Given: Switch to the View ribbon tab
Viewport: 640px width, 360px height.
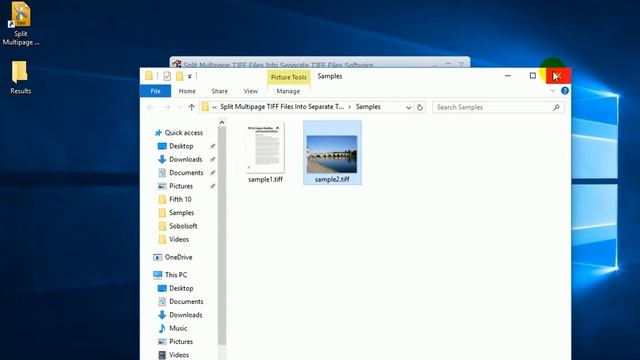Looking at the screenshot, I should point(251,91).
